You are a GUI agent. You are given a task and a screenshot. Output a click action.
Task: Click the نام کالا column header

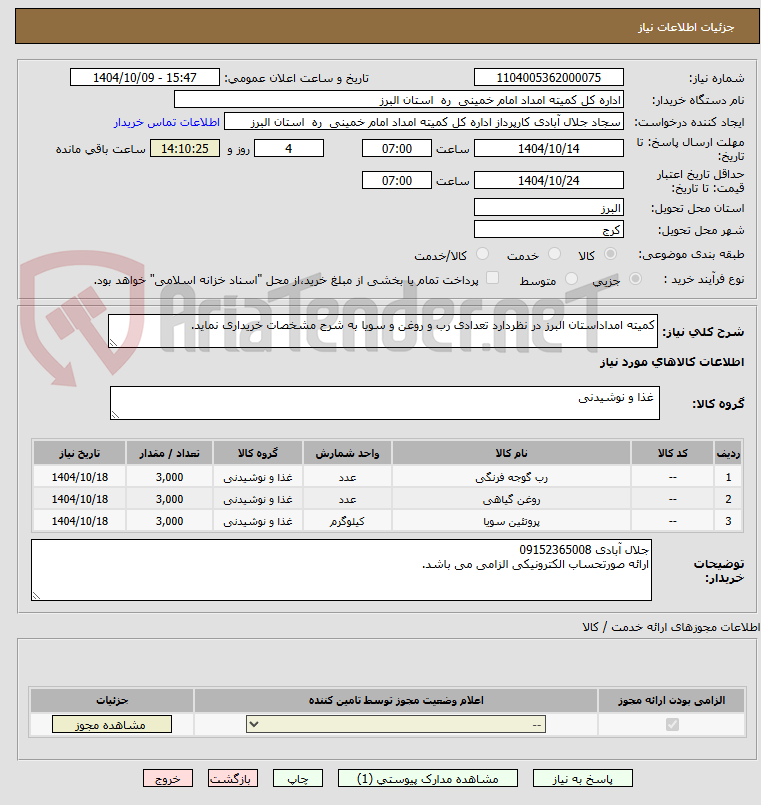pyautogui.click(x=511, y=453)
